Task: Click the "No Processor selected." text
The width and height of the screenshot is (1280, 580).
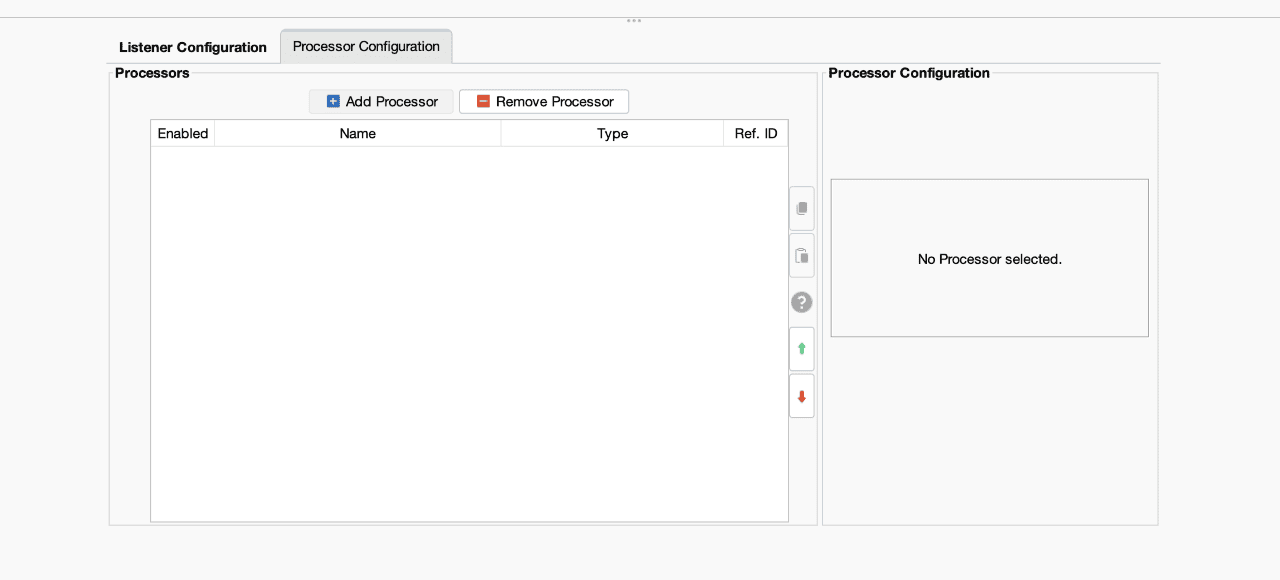Action: 990,259
